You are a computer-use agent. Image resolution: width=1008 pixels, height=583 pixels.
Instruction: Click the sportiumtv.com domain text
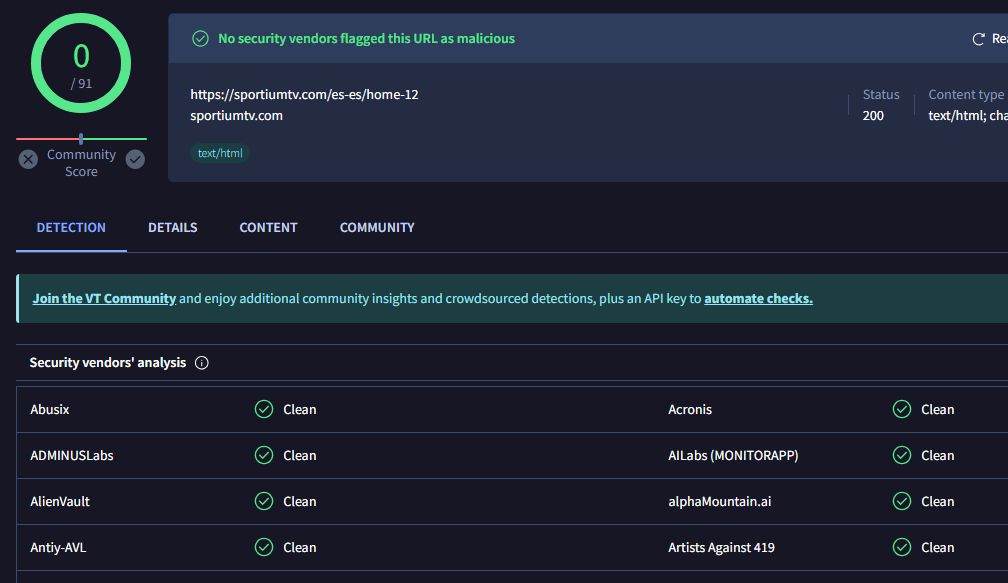[237, 116]
